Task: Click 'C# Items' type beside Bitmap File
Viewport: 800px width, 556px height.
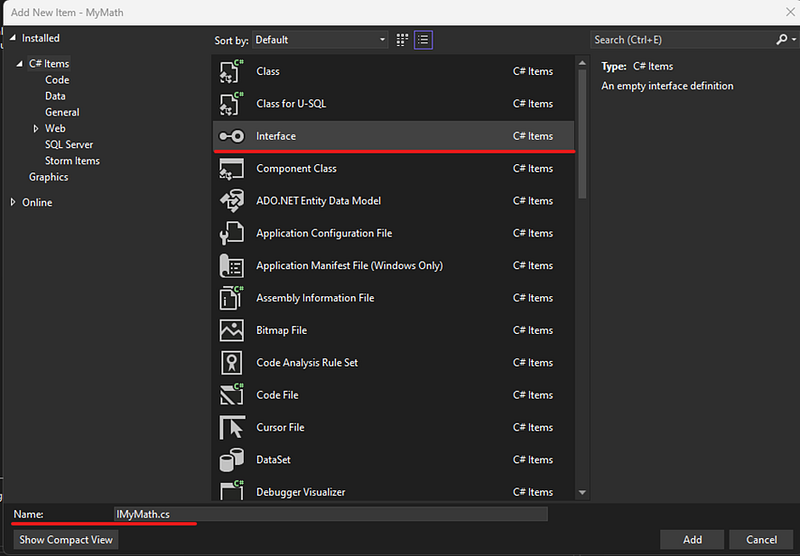Action: coord(533,331)
